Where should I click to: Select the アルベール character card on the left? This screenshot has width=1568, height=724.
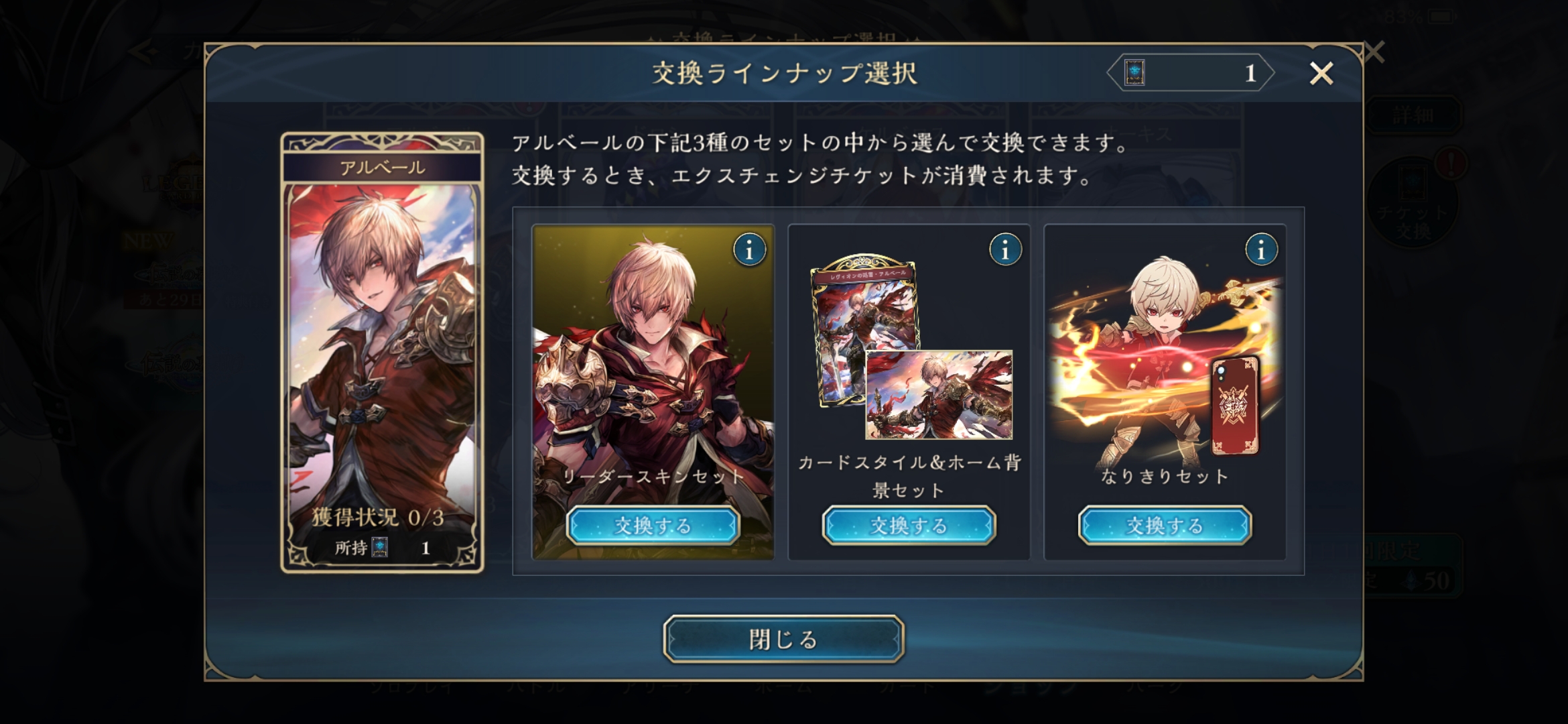(382, 353)
